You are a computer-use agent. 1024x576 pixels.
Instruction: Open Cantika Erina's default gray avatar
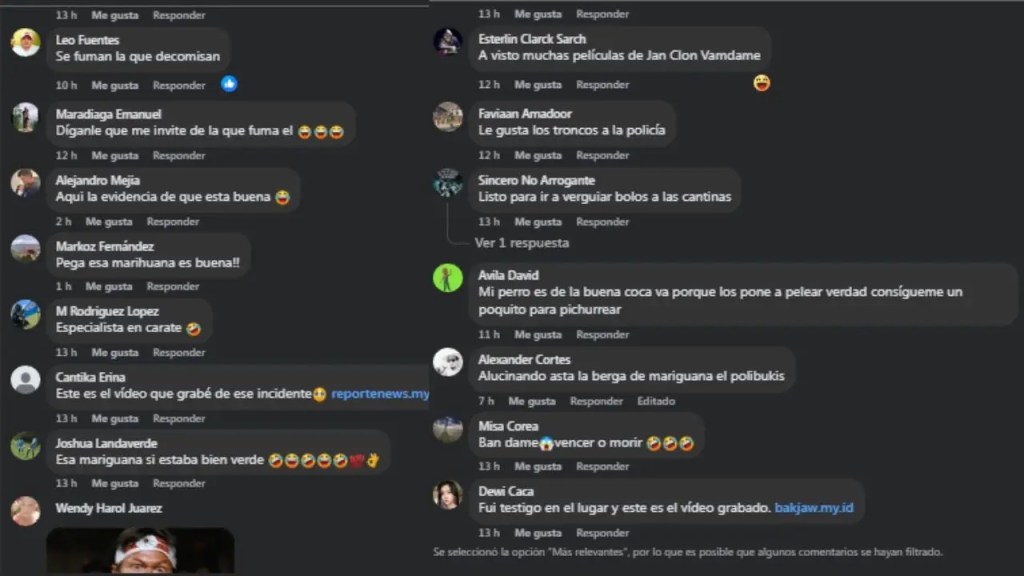coord(25,380)
